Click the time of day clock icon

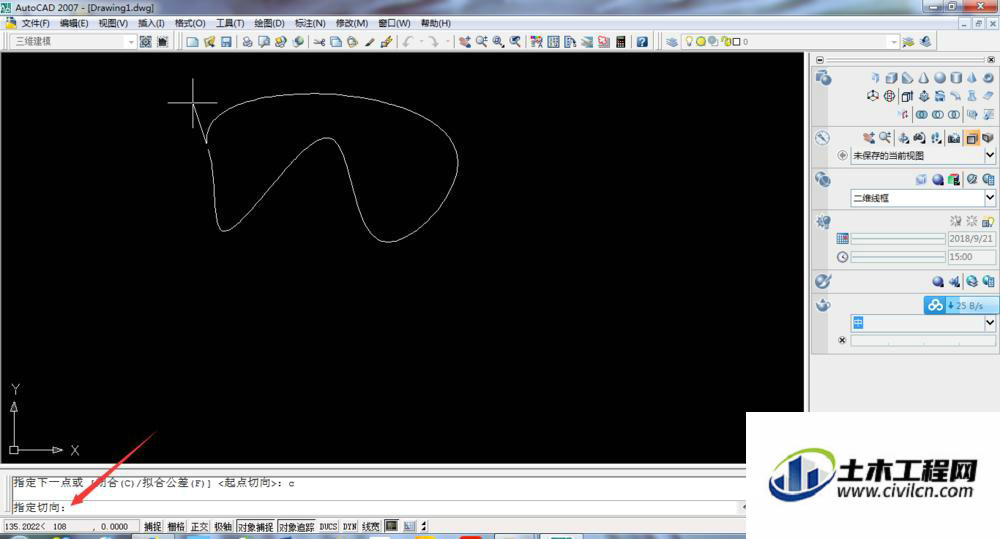[842, 256]
